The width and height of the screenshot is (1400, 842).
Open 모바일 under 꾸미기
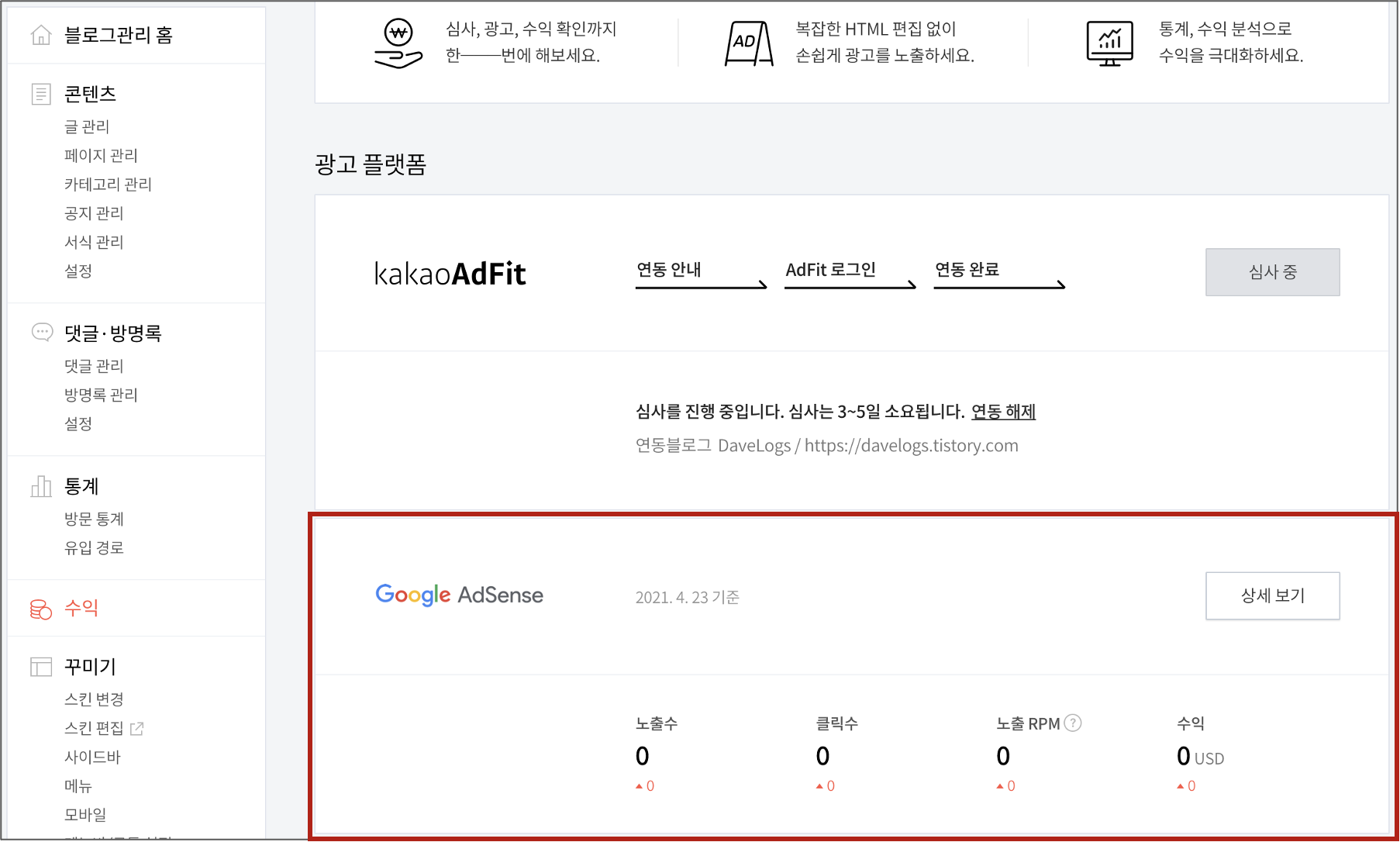[x=85, y=814]
